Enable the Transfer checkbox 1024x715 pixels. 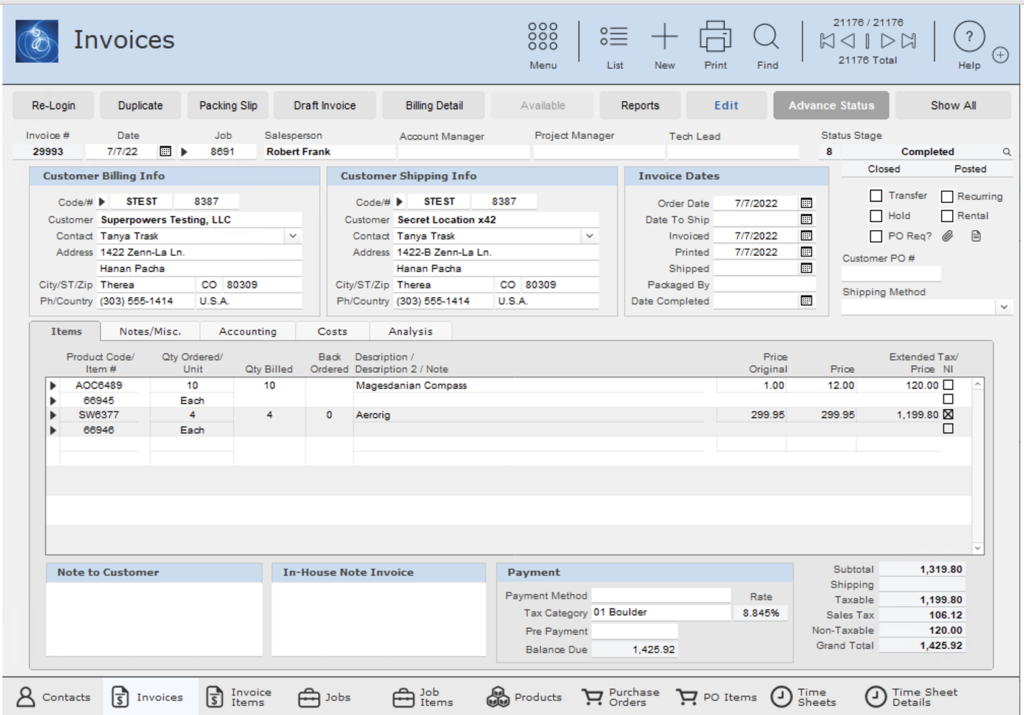tap(876, 196)
